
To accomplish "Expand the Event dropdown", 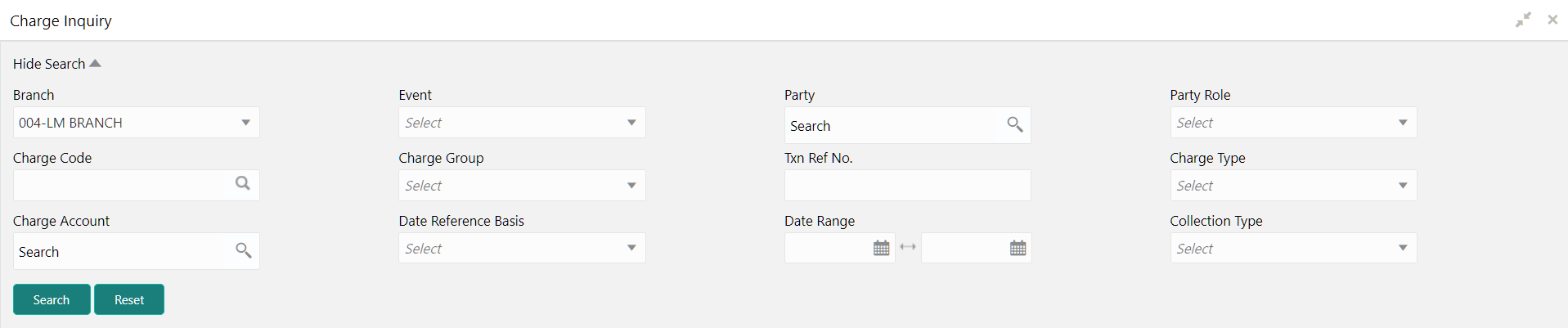I will (x=522, y=123).
